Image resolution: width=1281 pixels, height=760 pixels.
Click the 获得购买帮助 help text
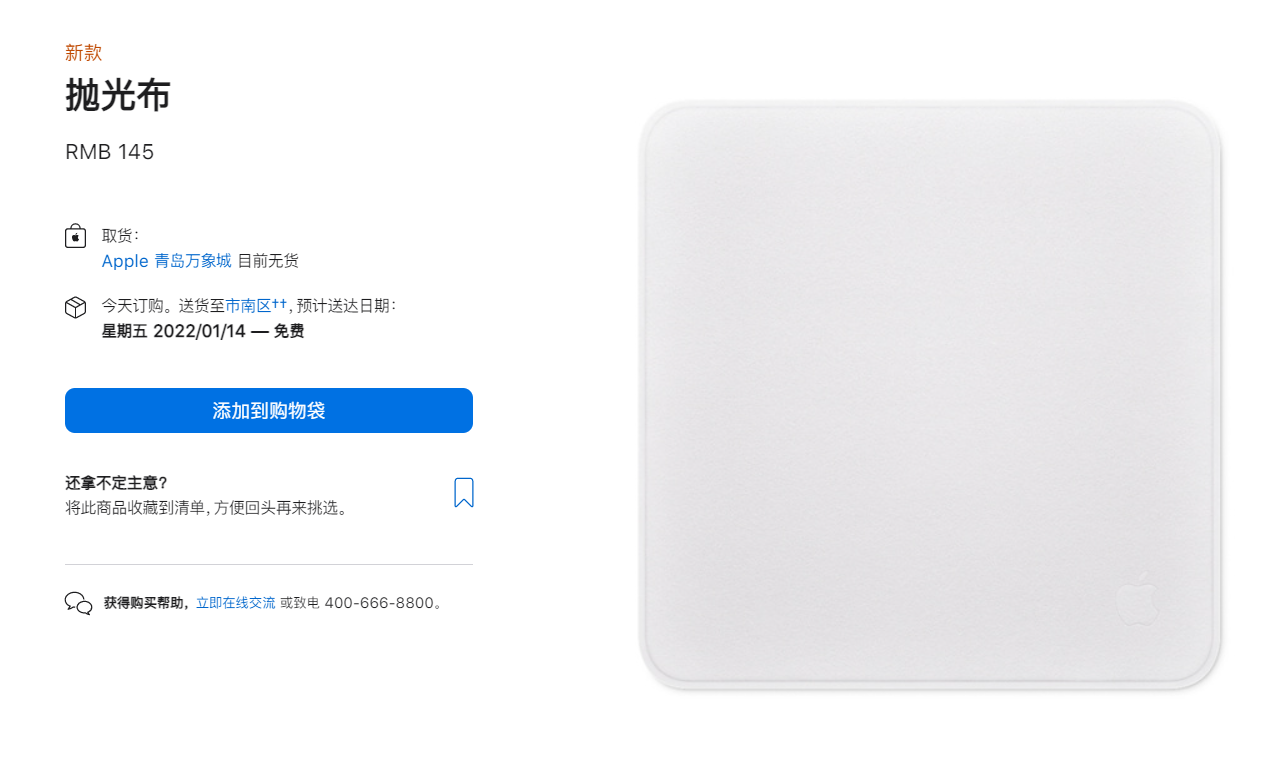pyautogui.click(x=146, y=603)
